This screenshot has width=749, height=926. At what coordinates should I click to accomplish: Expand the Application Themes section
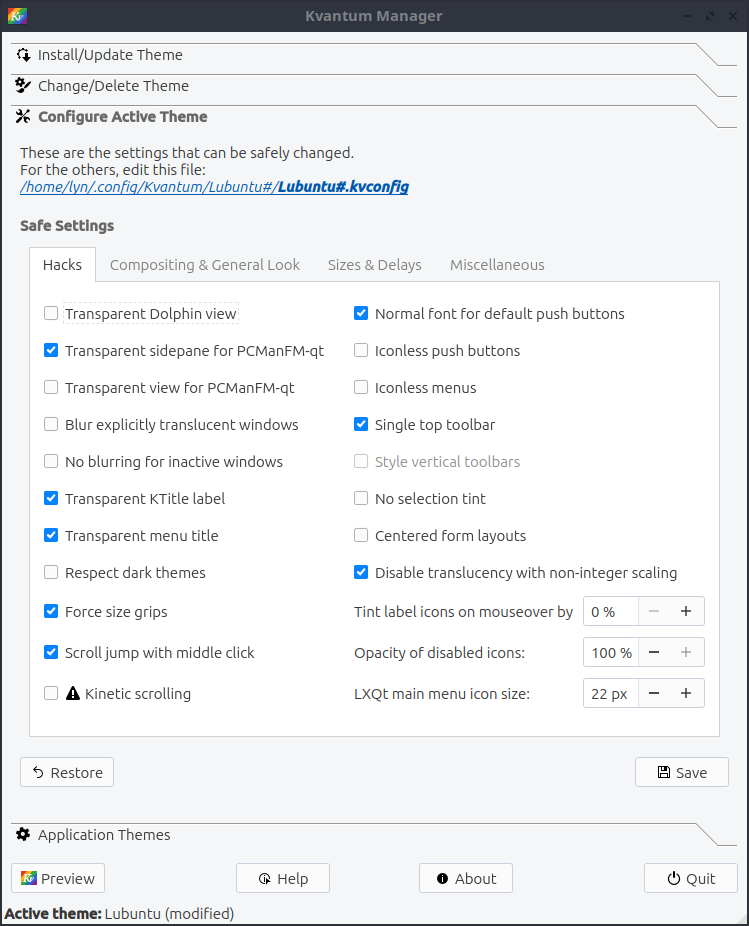pyautogui.click(x=104, y=835)
